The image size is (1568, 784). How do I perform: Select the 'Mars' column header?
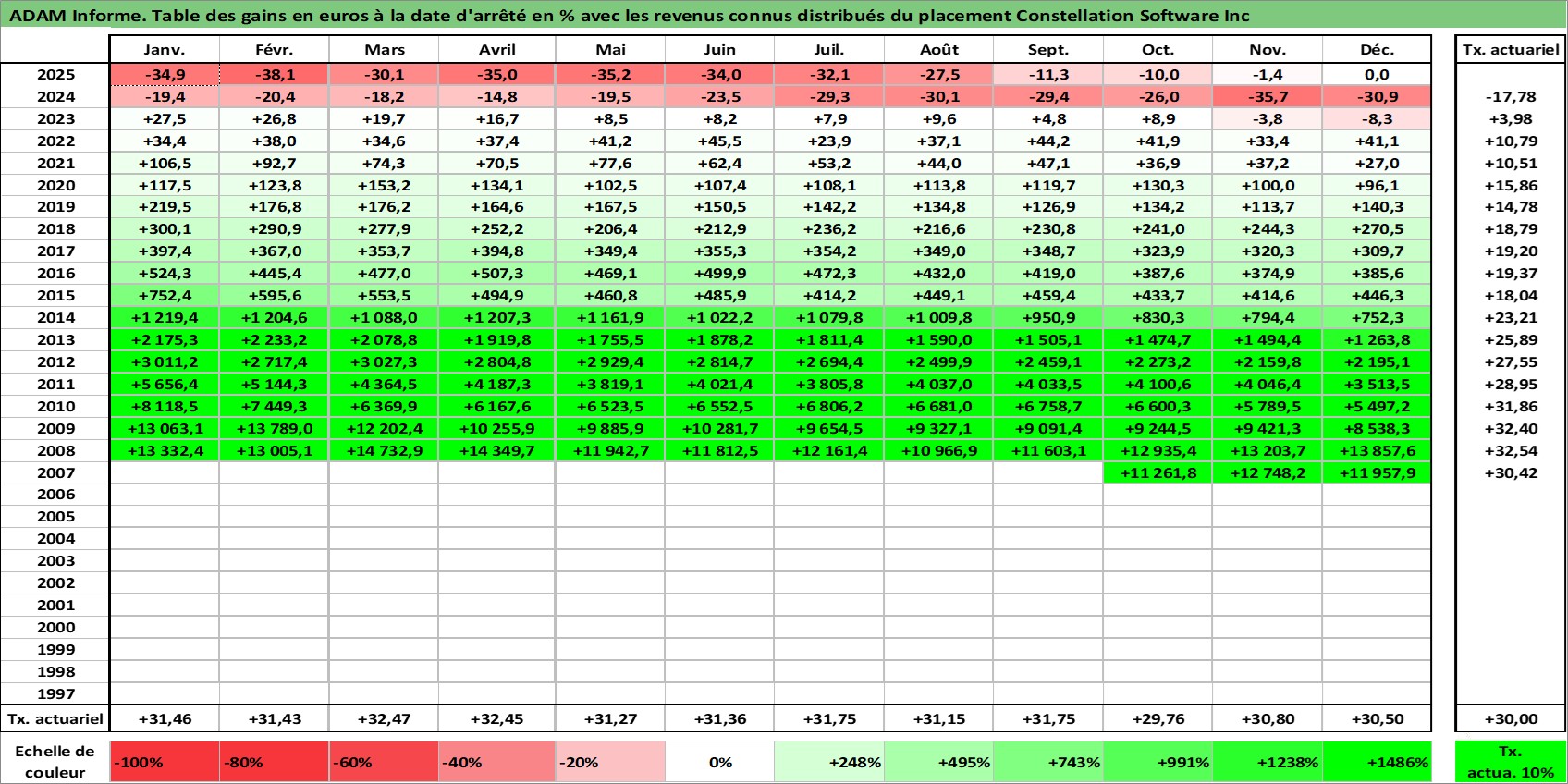tap(384, 50)
